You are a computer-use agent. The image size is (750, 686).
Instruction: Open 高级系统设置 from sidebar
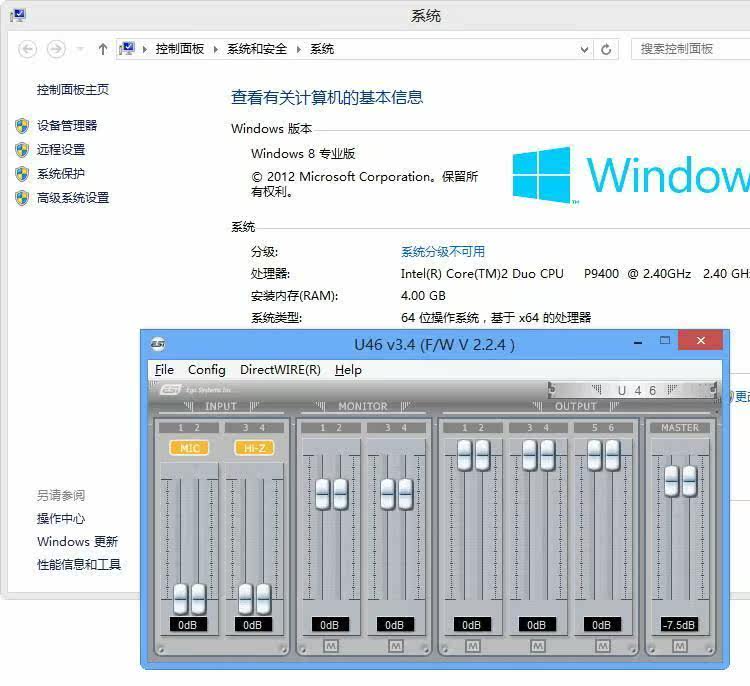tap(73, 198)
